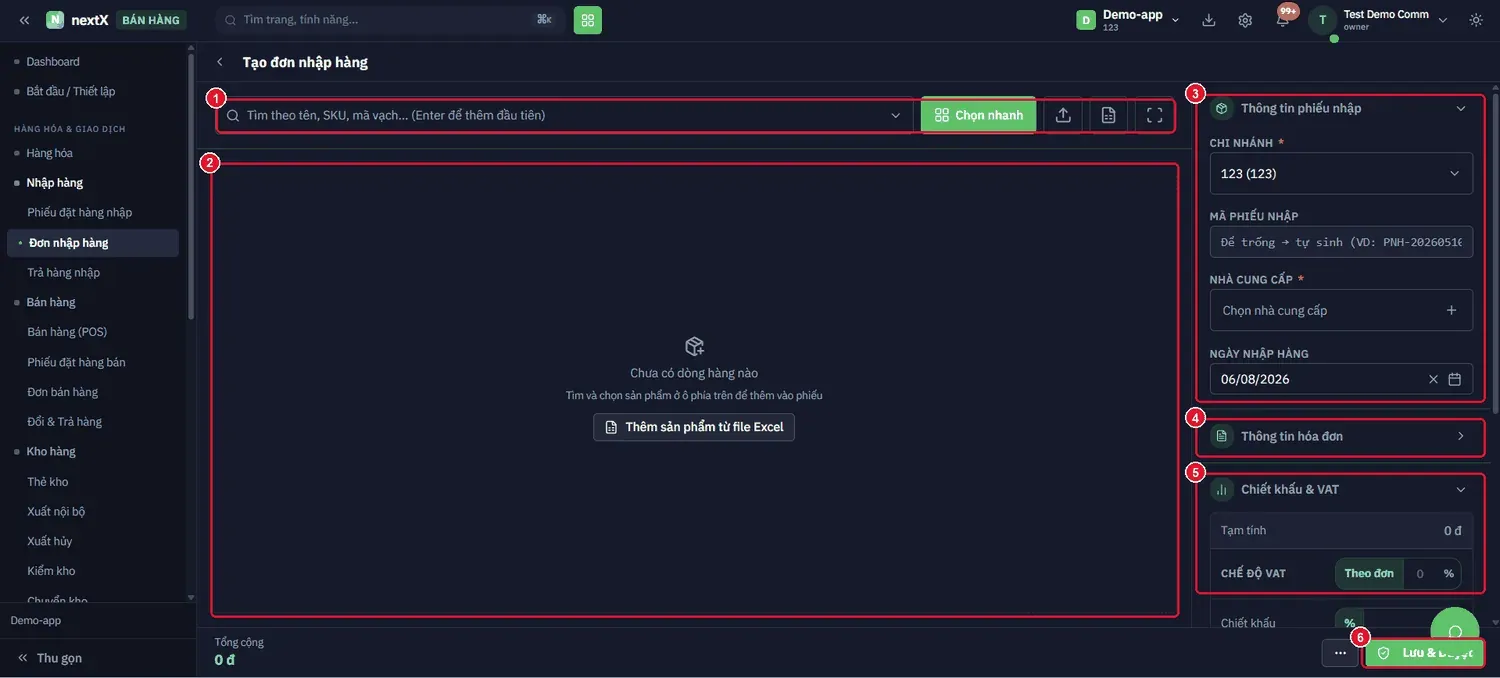Open Kiểm kho in the sidebar
The image size is (1500, 678).
click(51, 571)
